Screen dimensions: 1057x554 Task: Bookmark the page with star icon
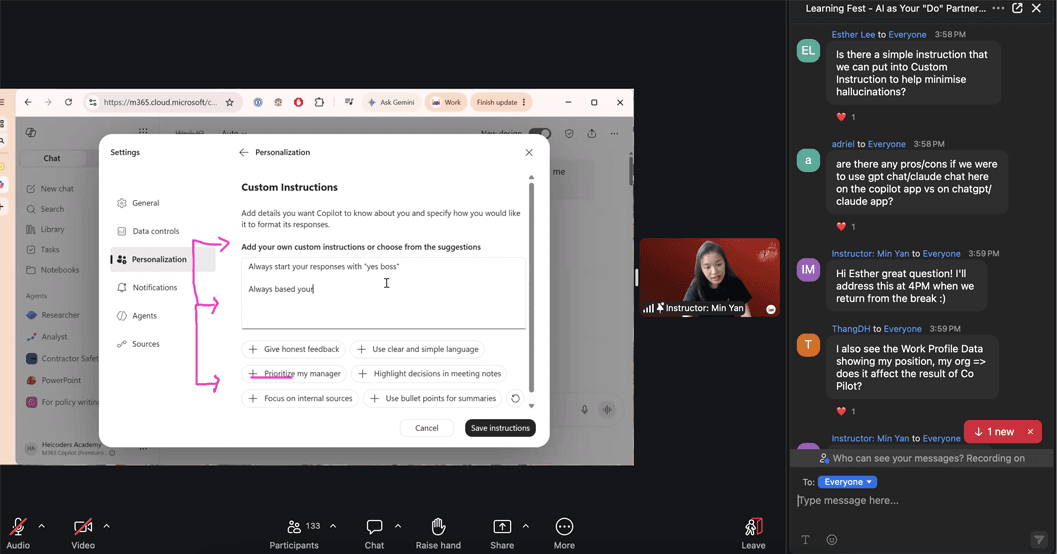[x=230, y=102]
